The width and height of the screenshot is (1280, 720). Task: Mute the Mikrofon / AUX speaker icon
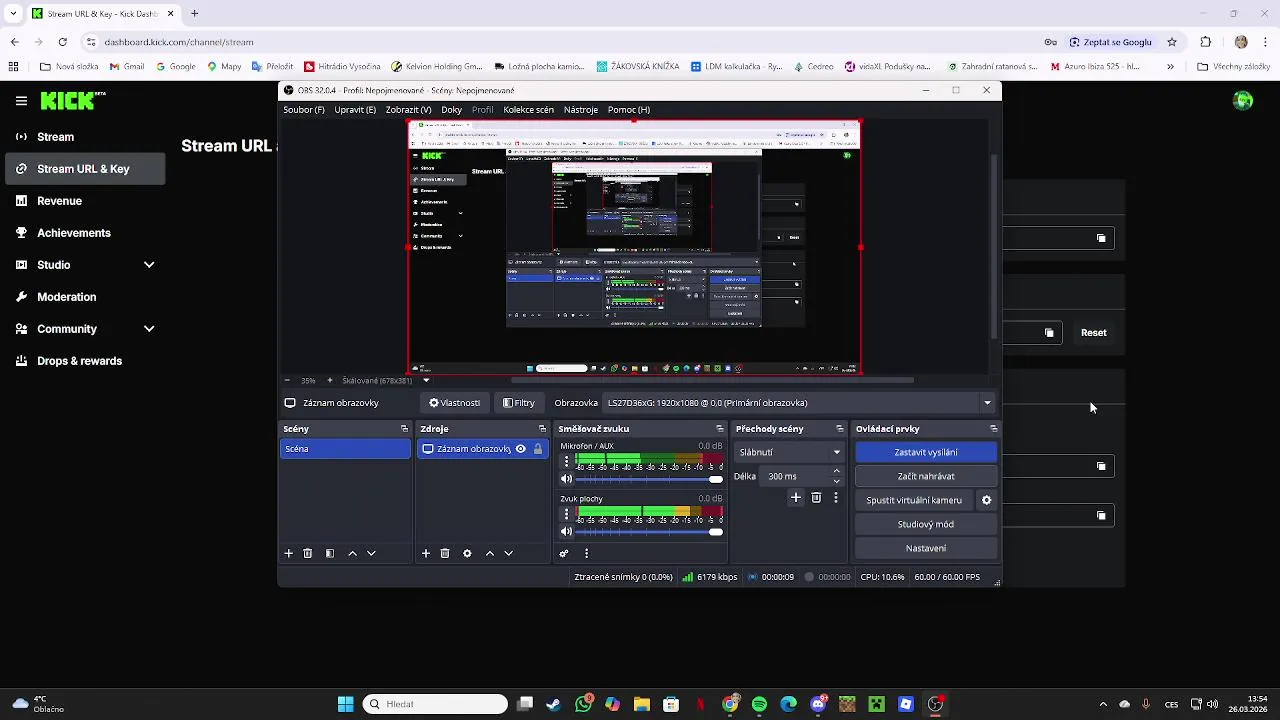coord(566,479)
